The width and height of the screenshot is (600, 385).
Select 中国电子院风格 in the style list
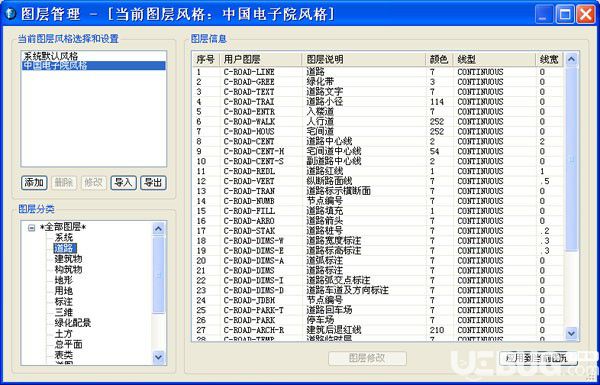click(x=94, y=65)
